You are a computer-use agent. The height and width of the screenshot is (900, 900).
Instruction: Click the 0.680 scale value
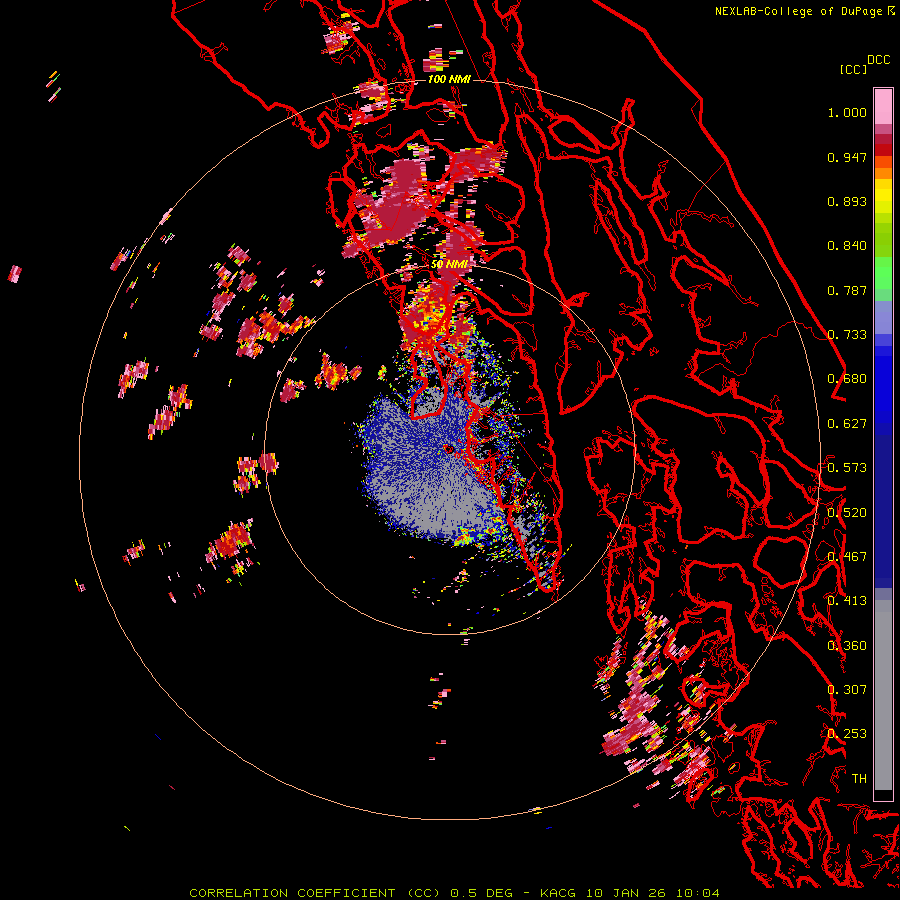pos(847,379)
